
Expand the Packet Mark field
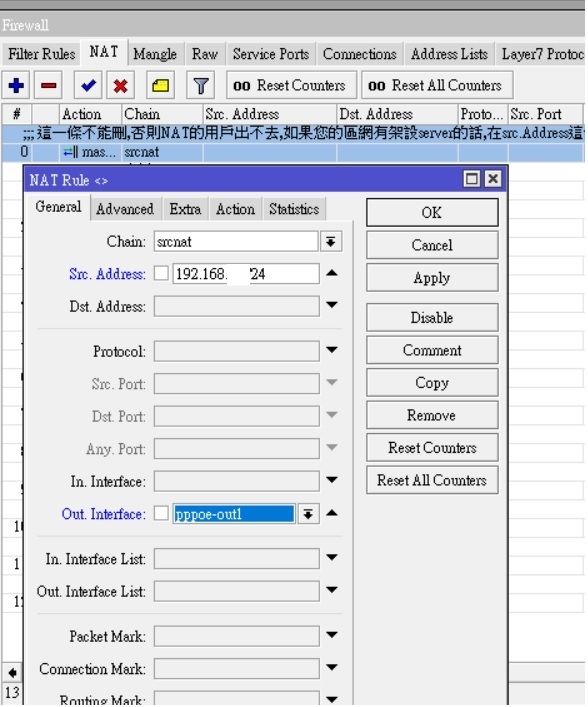(332, 635)
